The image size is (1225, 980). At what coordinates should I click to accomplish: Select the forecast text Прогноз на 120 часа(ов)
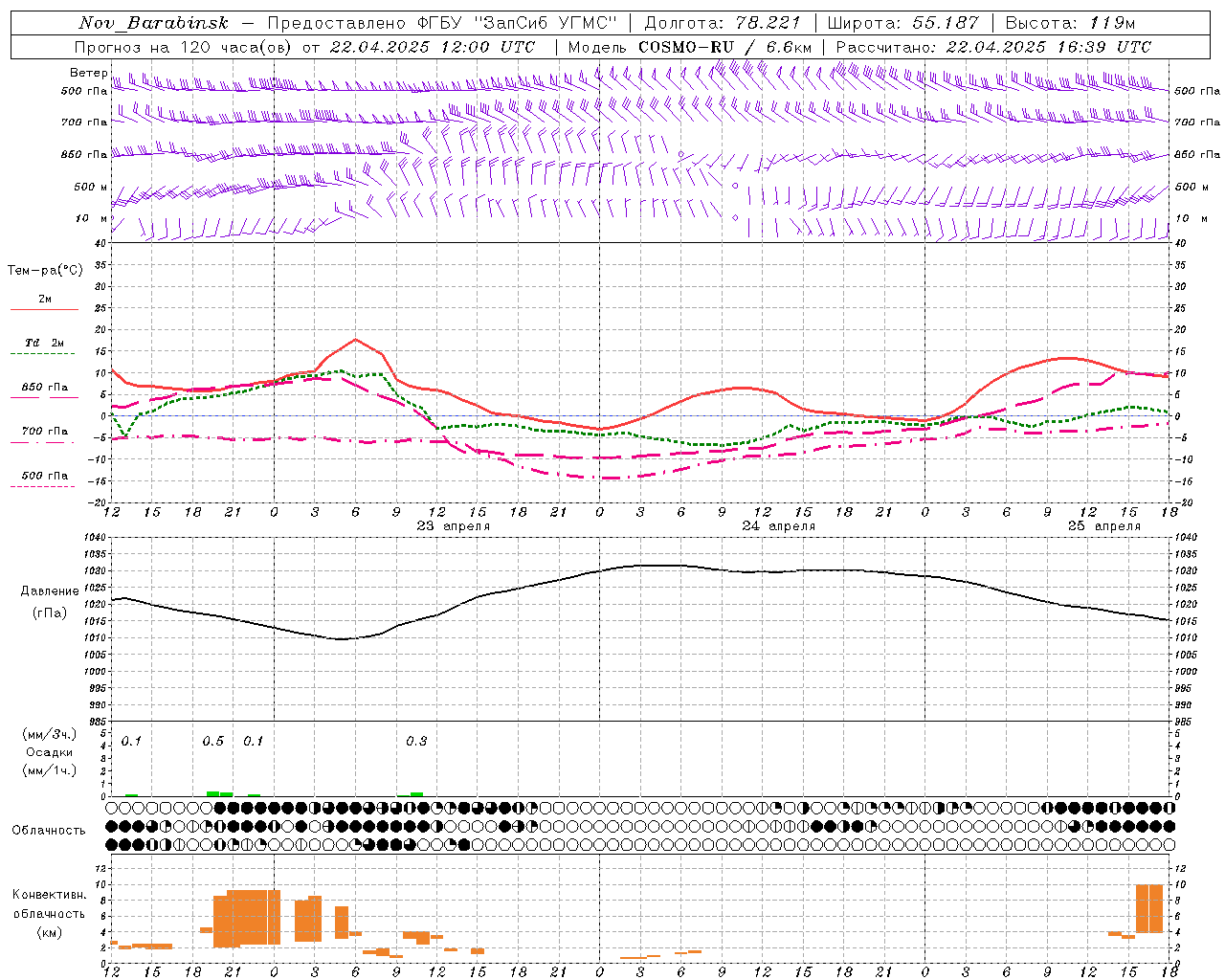click(x=185, y=47)
